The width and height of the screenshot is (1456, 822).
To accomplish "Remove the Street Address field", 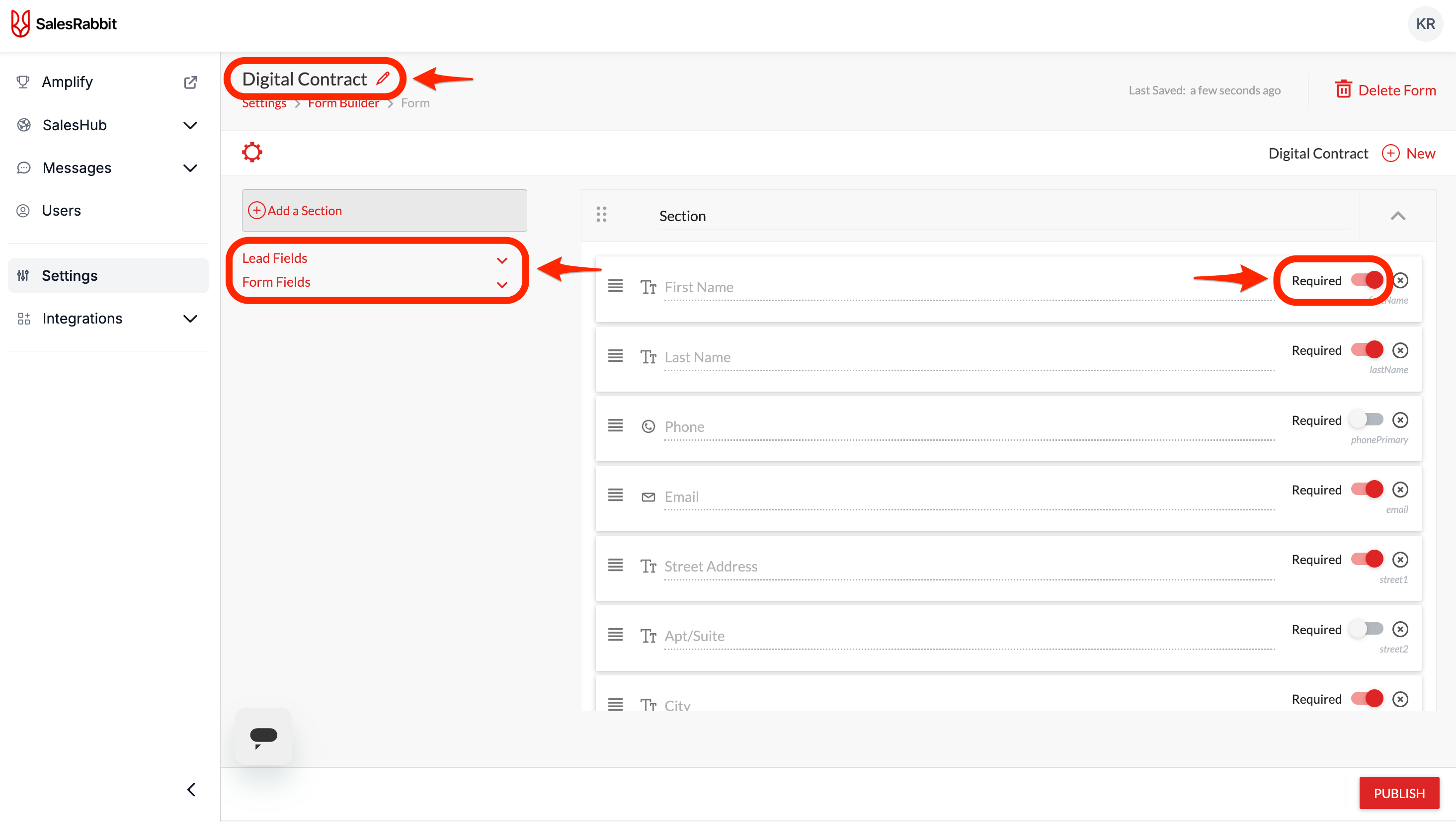I will 1400,560.
